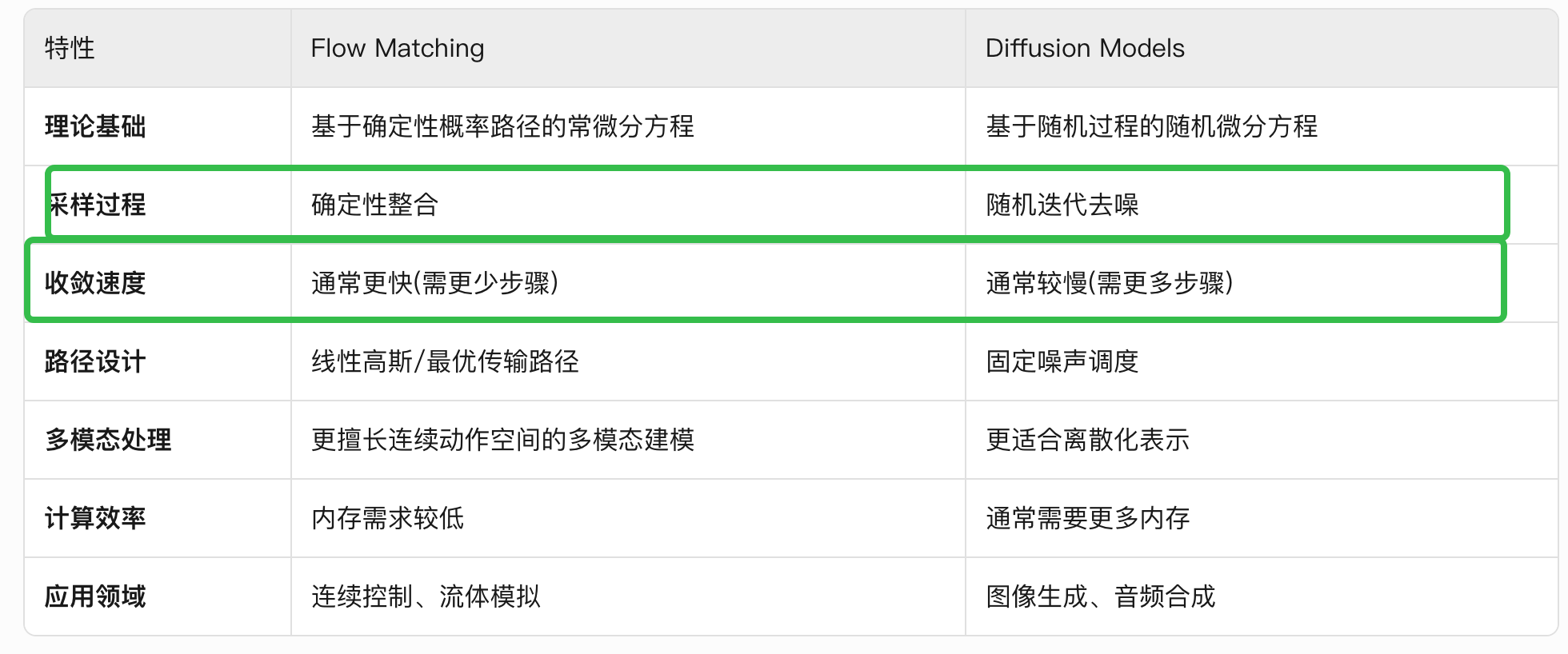The width and height of the screenshot is (1568, 654).
Task: Select the 图像生成、音频合成 cell
Action: [1100, 597]
